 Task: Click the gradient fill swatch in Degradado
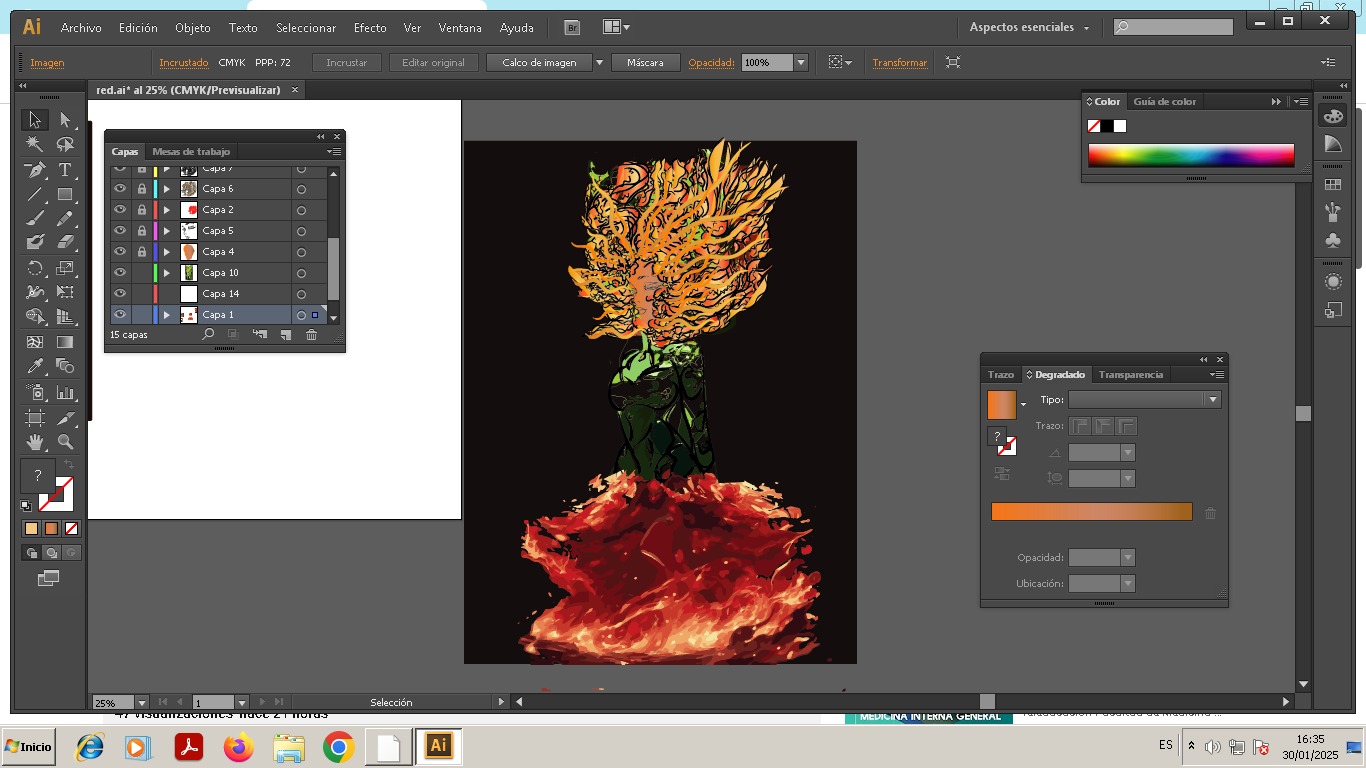[1001, 405]
